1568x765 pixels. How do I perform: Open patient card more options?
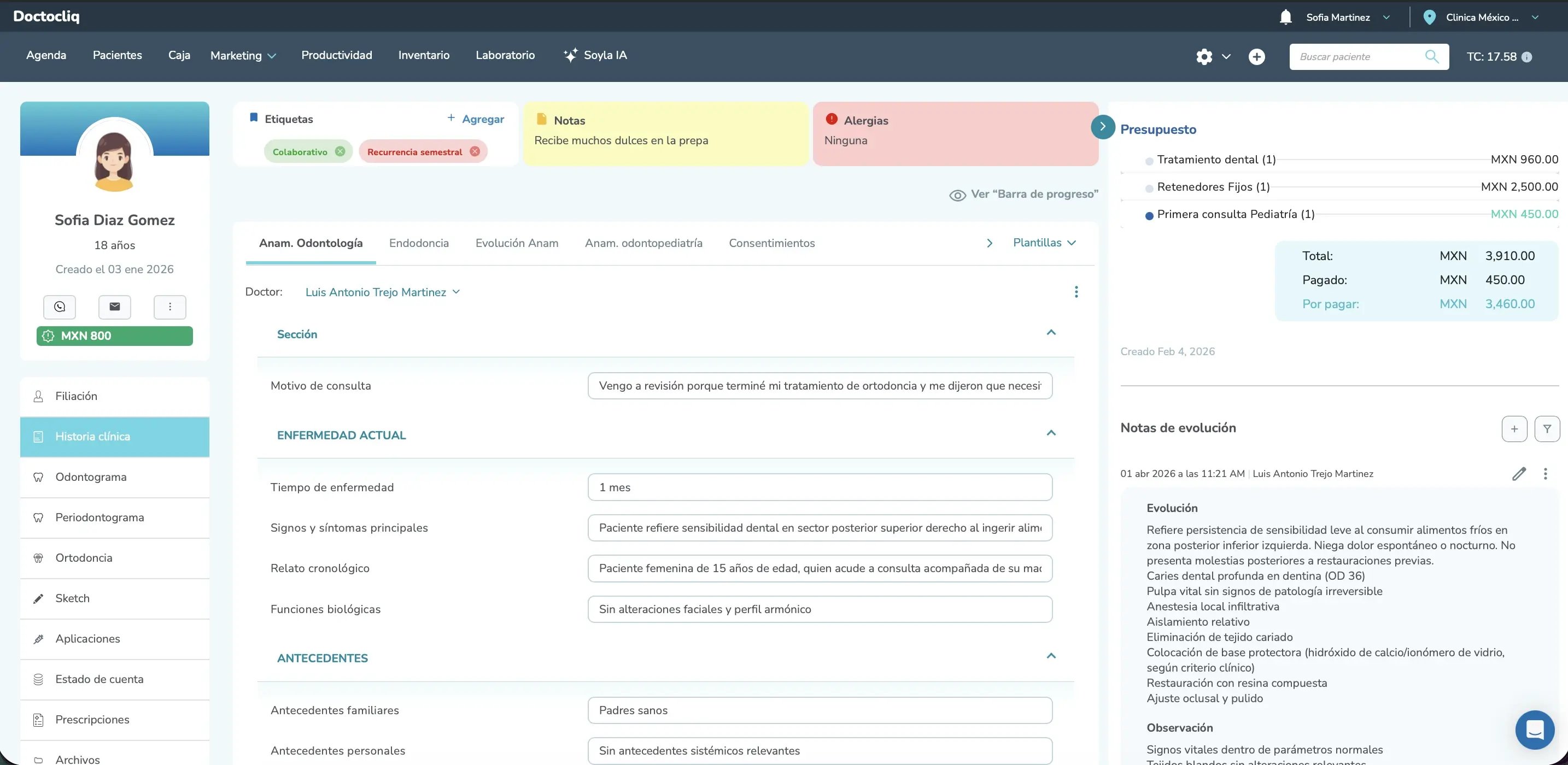point(170,307)
